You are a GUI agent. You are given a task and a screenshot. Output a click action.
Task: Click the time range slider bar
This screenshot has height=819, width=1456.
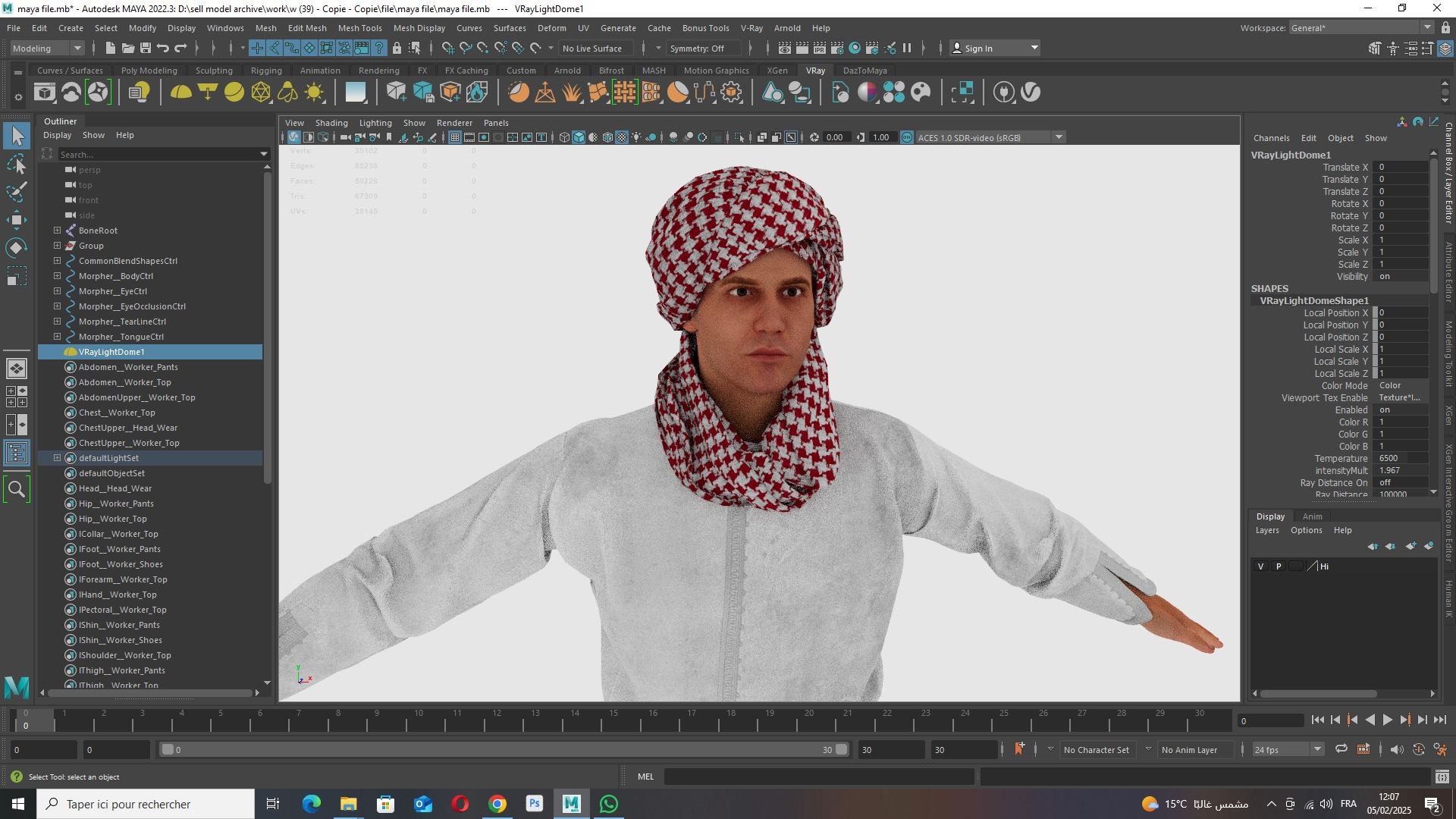click(504, 749)
